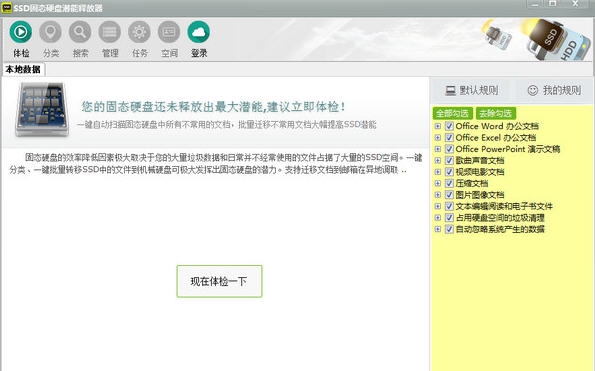Expand the 自动忽略系统产生的数据 node
Screen dimensions: 595x371
[438, 229]
